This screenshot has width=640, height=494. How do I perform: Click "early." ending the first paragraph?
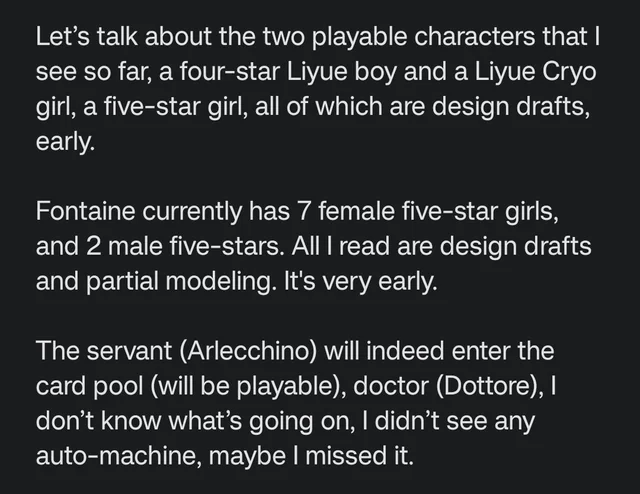66,145
